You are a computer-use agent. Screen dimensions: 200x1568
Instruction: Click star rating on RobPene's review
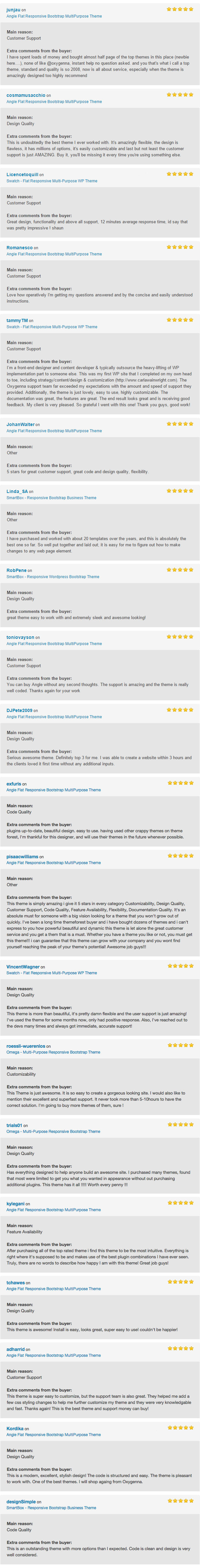tap(180, 570)
